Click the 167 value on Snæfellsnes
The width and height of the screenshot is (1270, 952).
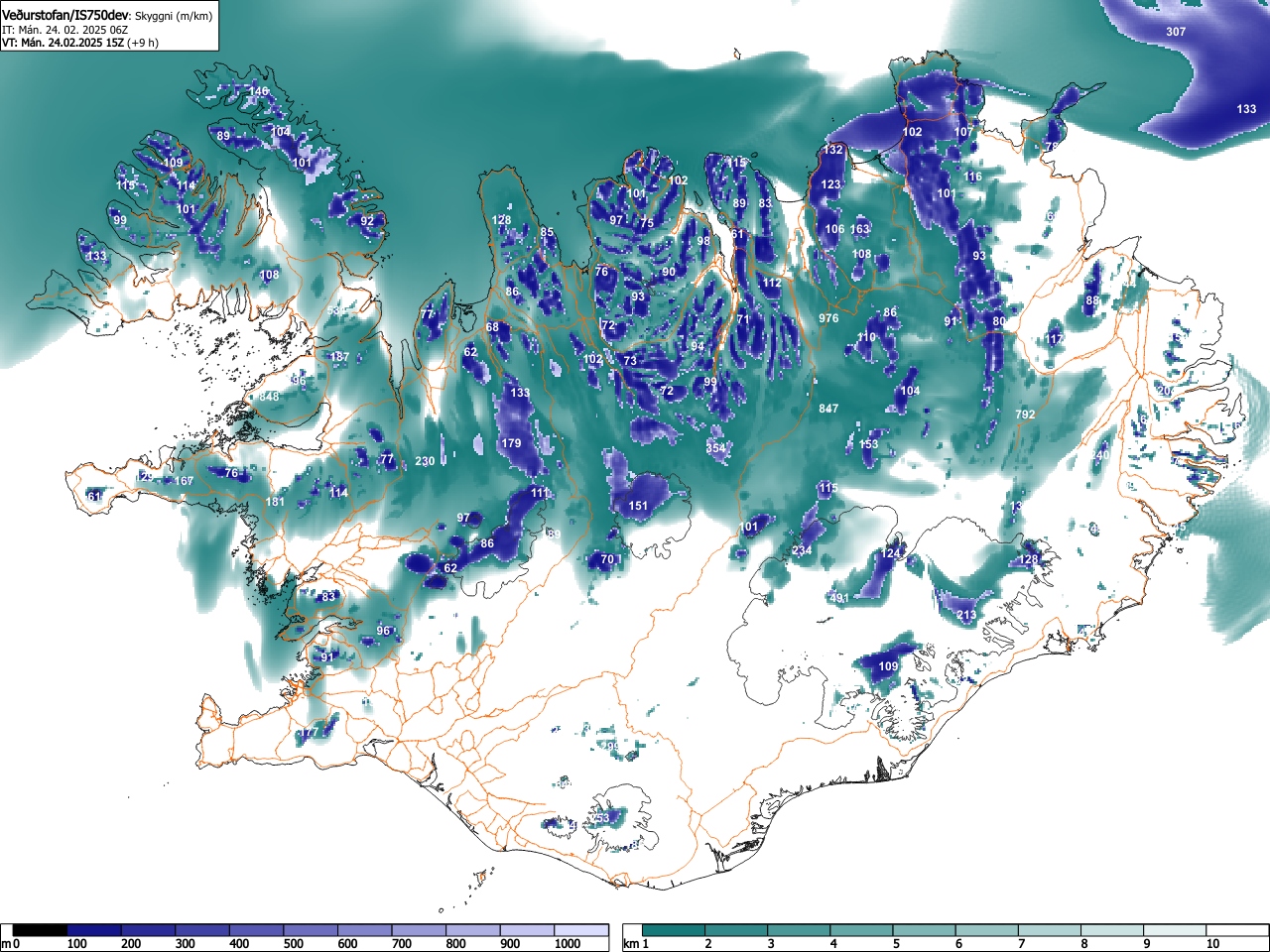point(185,481)
